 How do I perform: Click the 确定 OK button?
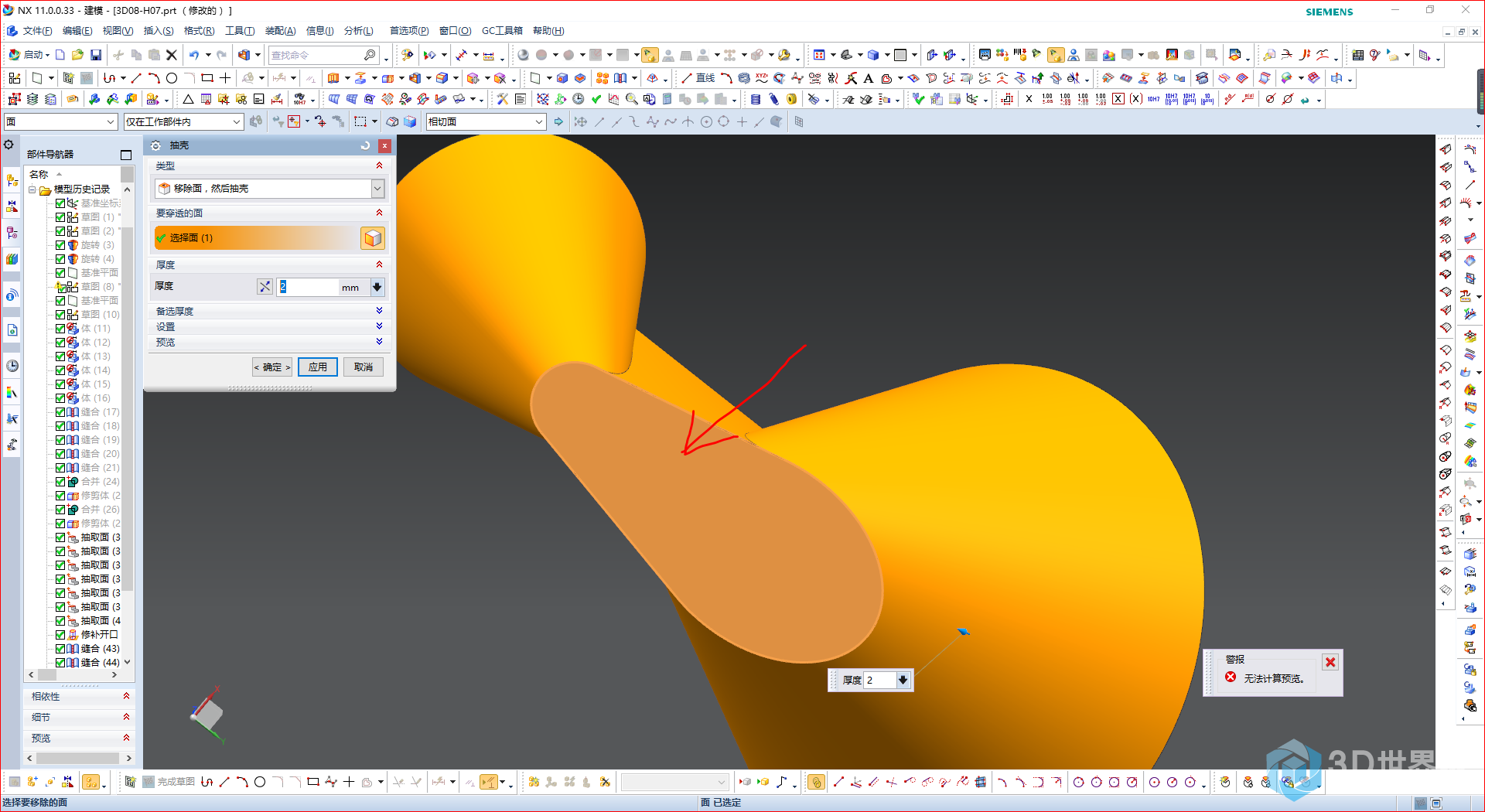(x=272, y=367)
